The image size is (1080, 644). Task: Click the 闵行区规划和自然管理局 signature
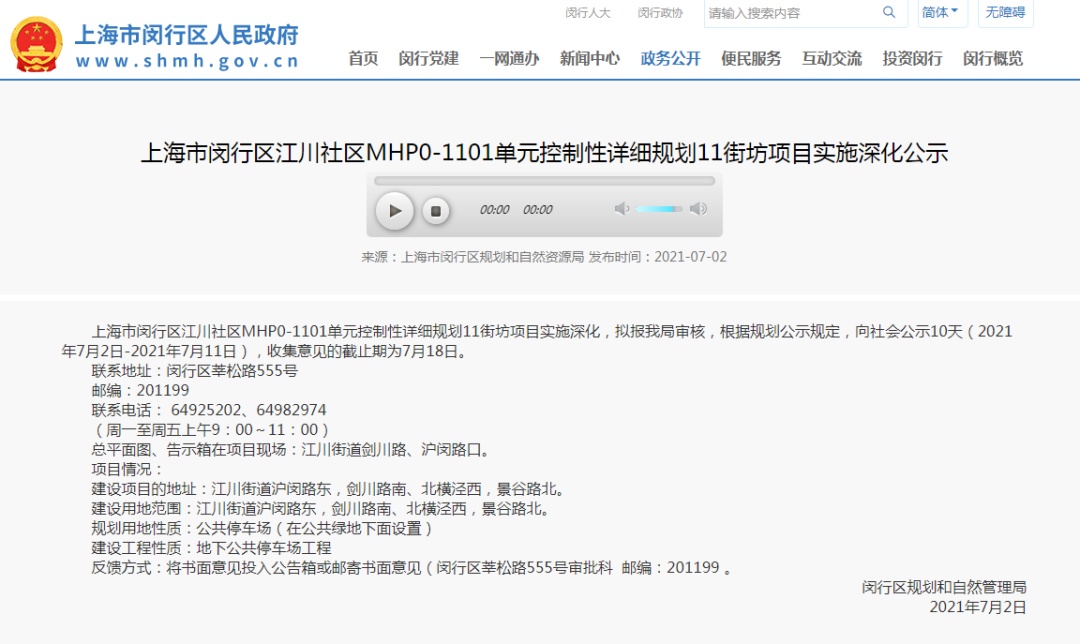point(944,588)
